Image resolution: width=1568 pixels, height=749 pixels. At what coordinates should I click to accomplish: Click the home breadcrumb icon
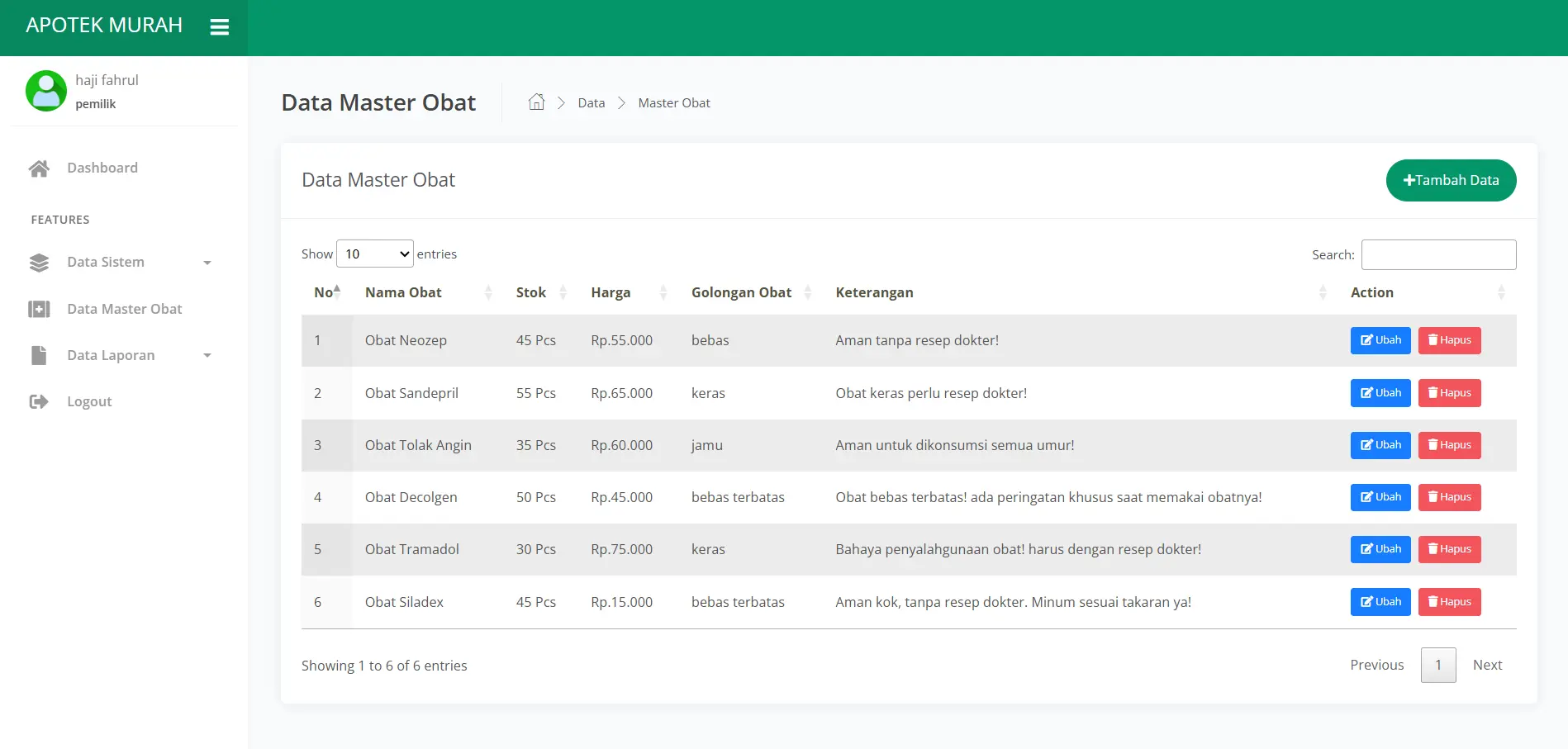536,101
